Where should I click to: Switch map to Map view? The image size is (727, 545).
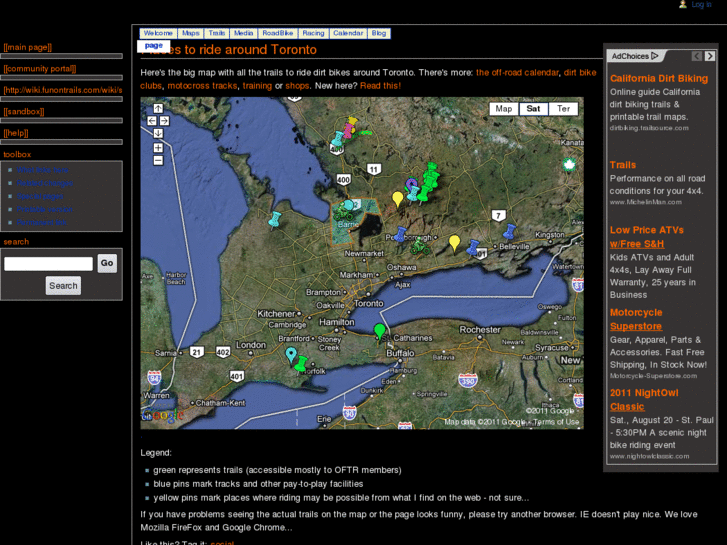[x=504, y=109]
